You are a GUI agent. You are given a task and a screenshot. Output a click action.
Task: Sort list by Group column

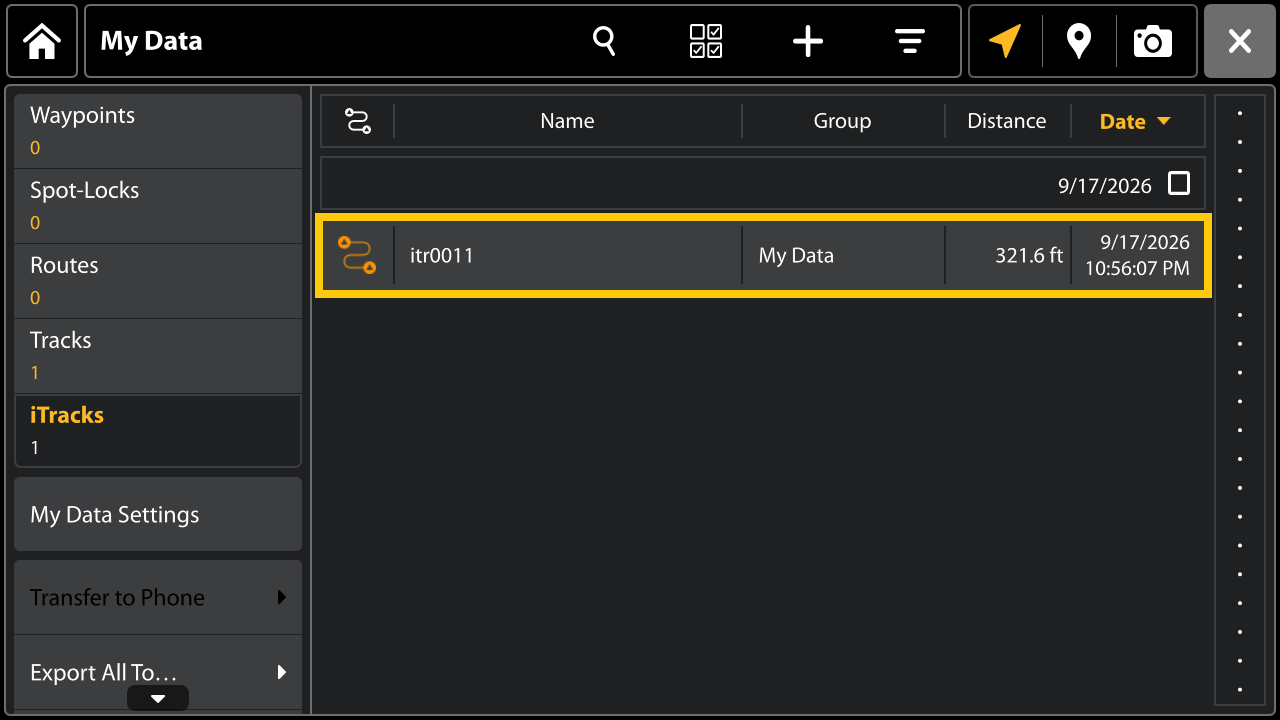843,121
